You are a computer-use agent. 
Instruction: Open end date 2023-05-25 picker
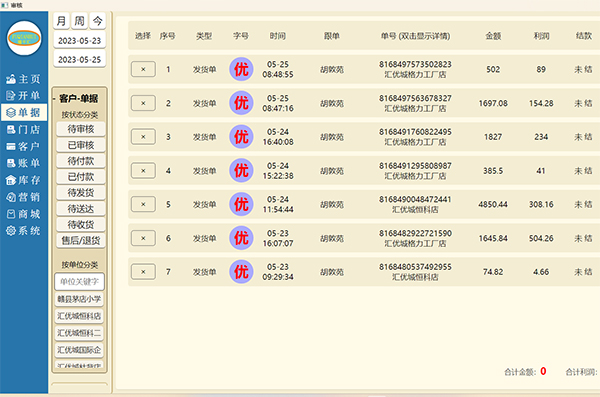pyautogui.click(x=80, y=59)
